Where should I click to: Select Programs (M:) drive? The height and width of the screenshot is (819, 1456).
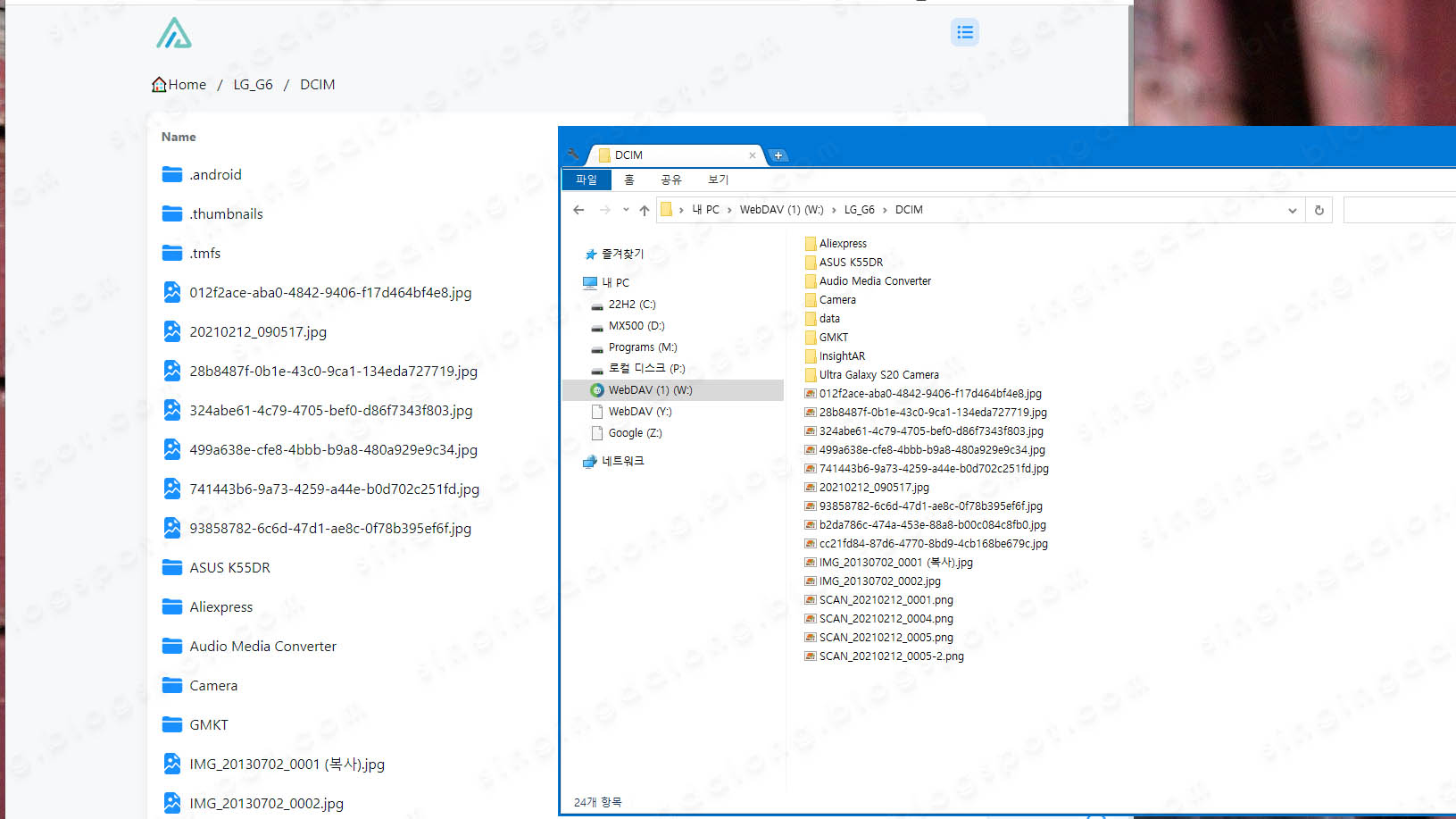643,347
